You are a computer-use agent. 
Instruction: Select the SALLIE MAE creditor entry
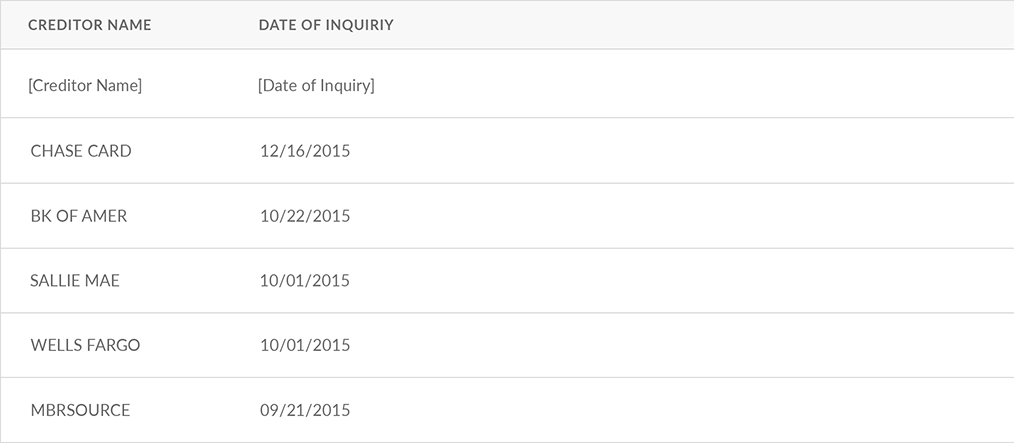click(75, 281)
